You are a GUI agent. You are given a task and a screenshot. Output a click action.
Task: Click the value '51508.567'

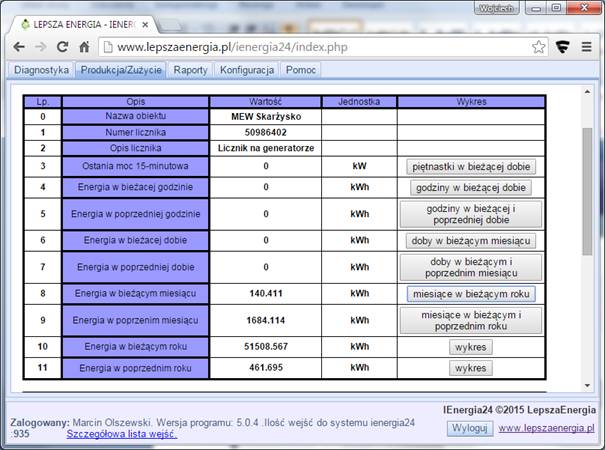point(265,347)
